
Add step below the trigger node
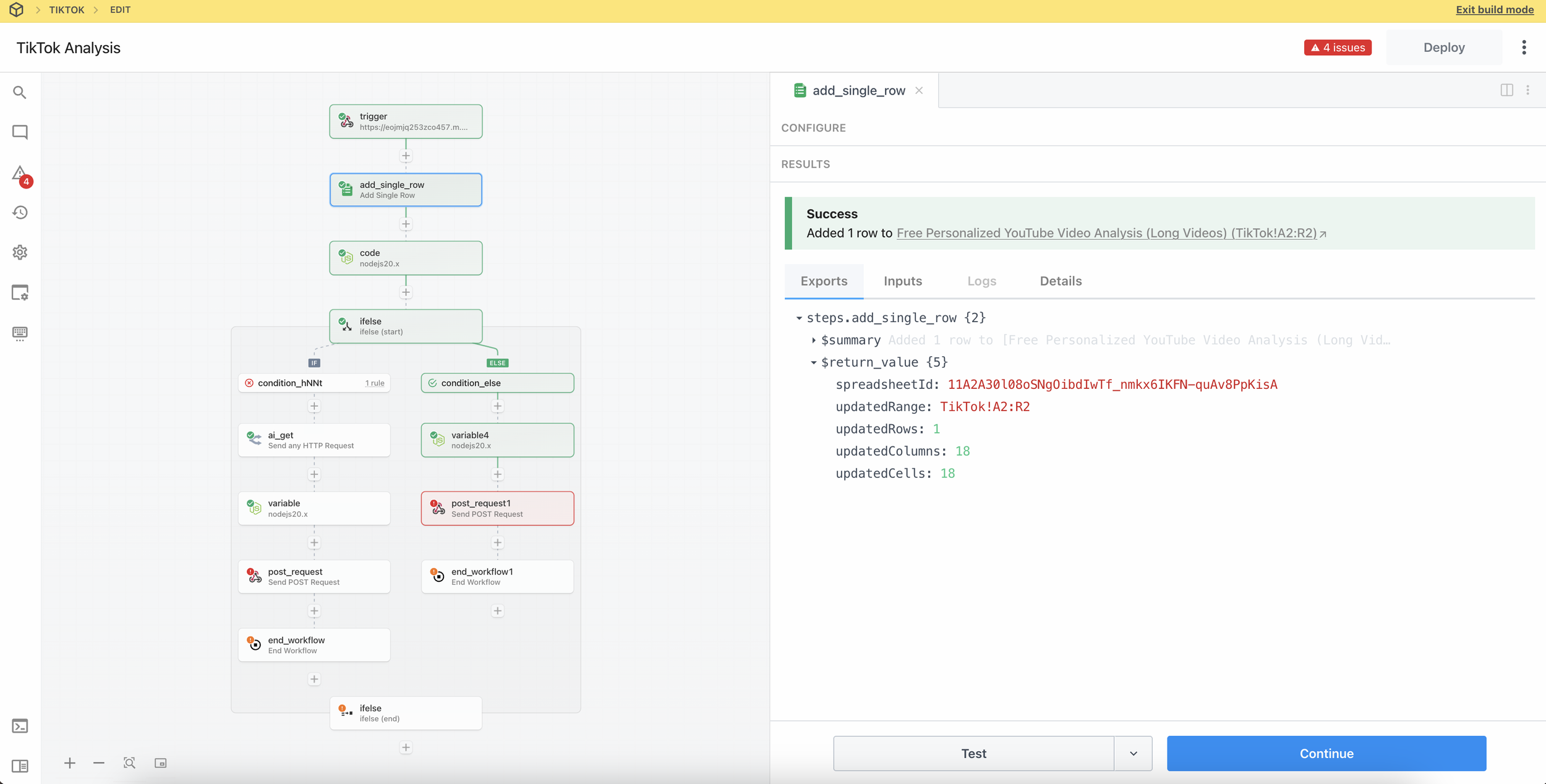[x=406, y=156]
